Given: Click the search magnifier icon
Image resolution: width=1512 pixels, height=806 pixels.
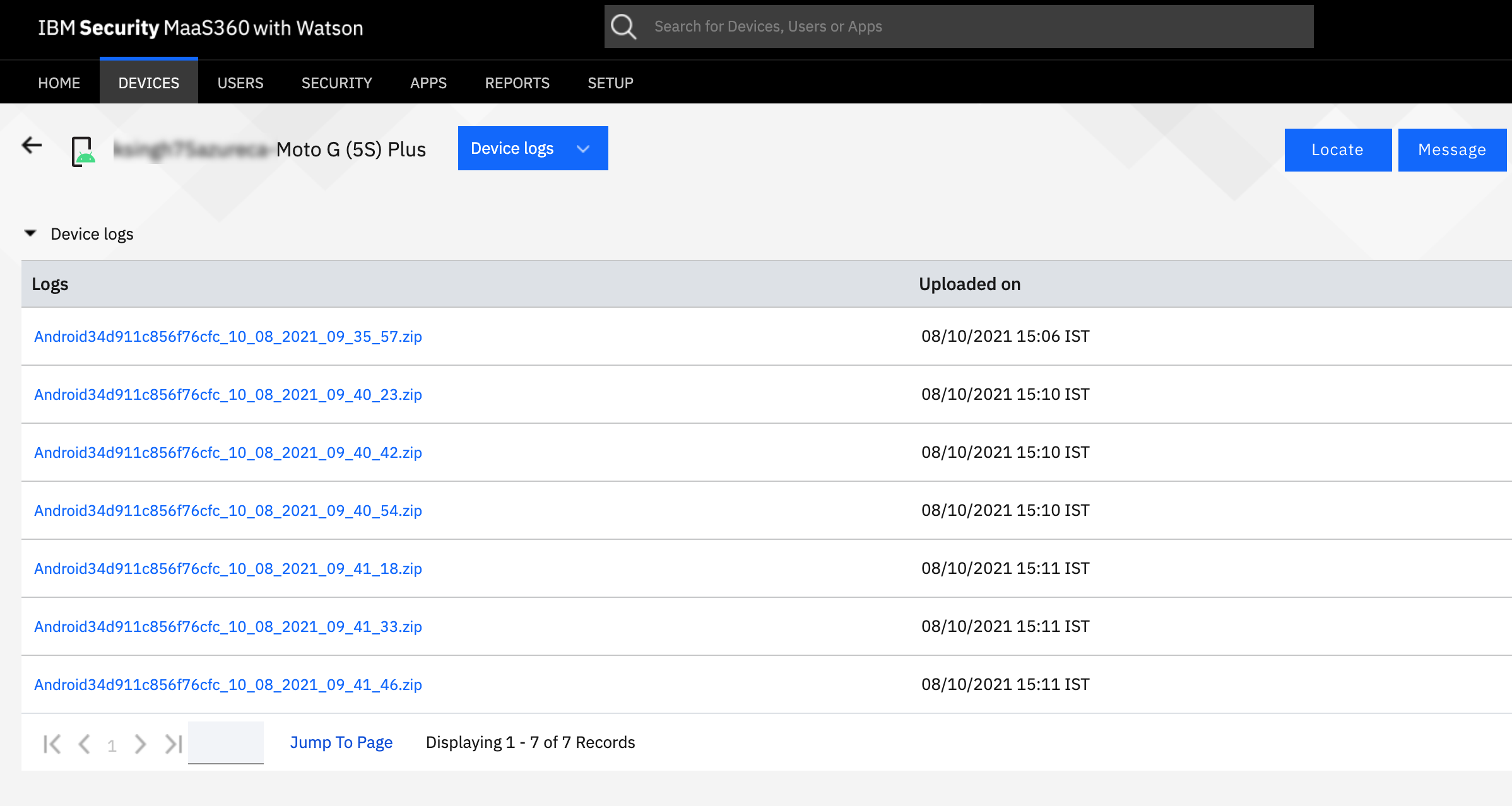Looking at the screenshot, I should click(x=623, y=26).
